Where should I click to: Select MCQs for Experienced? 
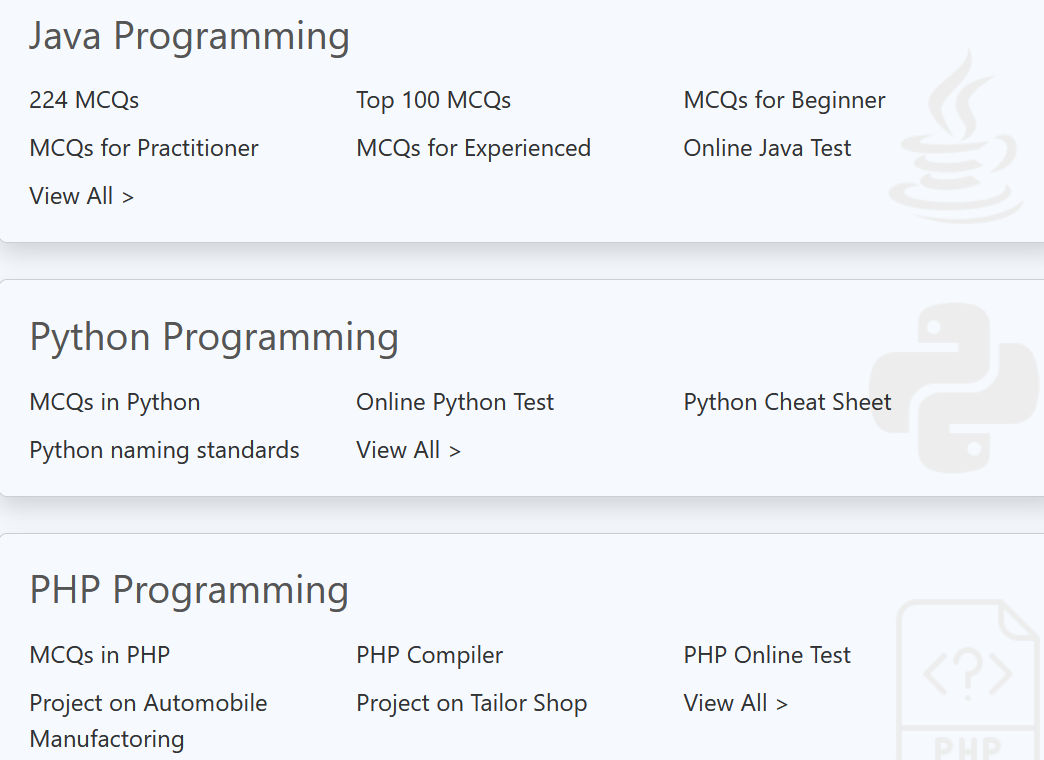473,148
